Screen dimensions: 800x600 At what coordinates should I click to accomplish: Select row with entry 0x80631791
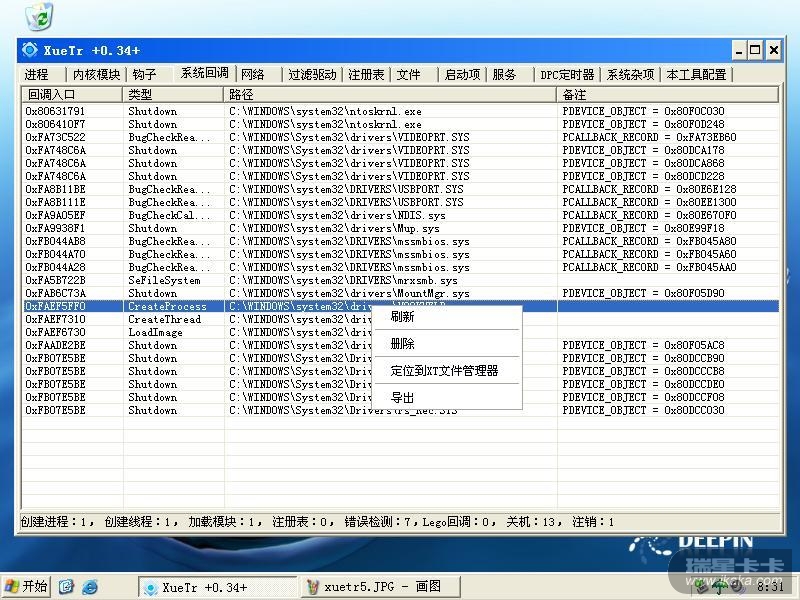point(401,111)
